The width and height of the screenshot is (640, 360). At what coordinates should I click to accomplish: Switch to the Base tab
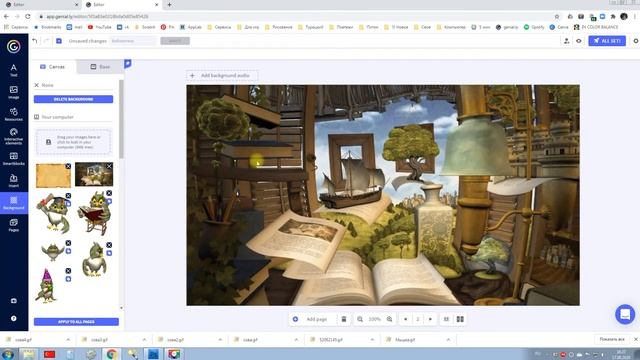click(100, 67)
